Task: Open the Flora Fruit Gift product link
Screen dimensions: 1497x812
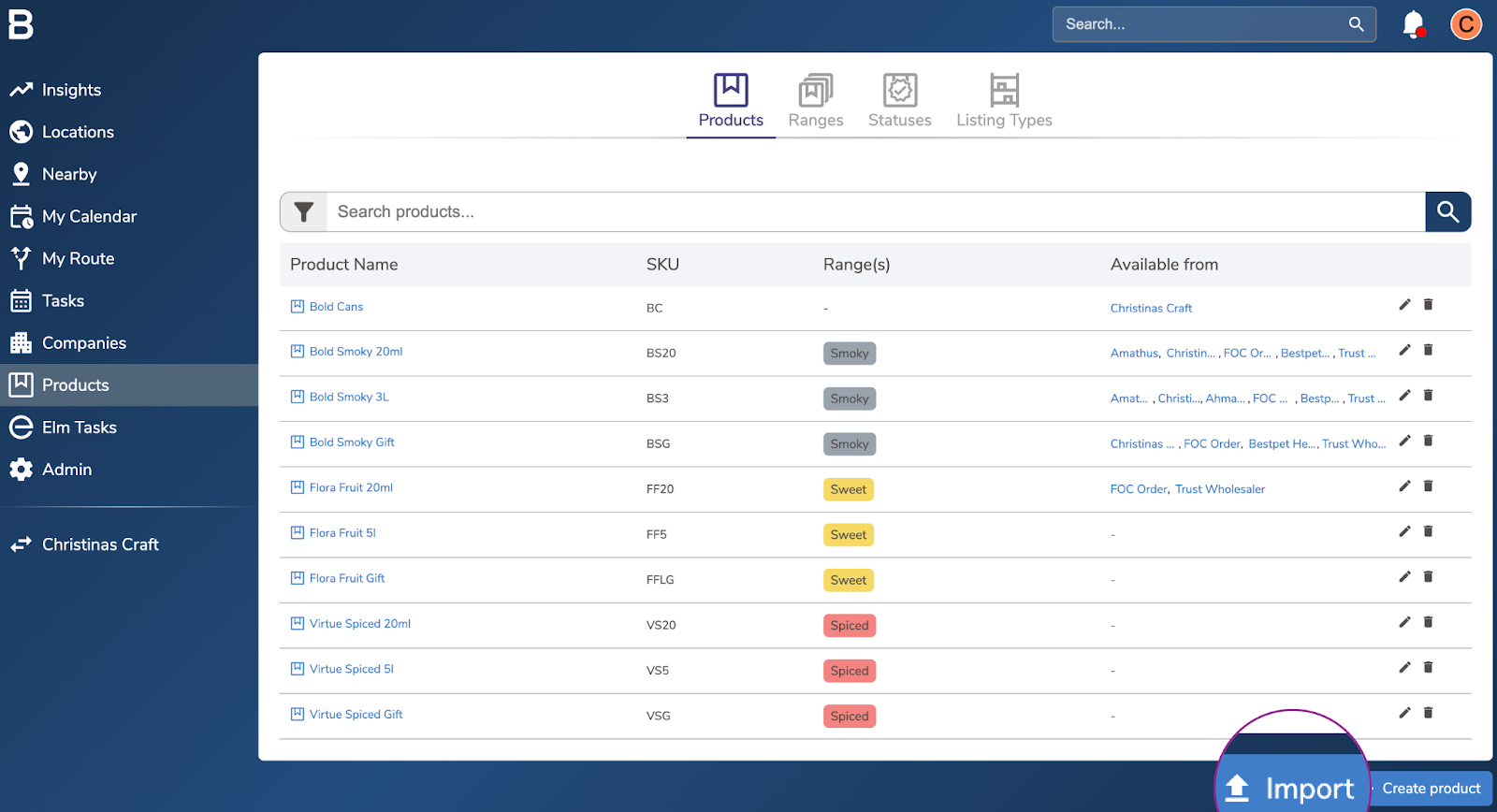Action: [347, 579]
